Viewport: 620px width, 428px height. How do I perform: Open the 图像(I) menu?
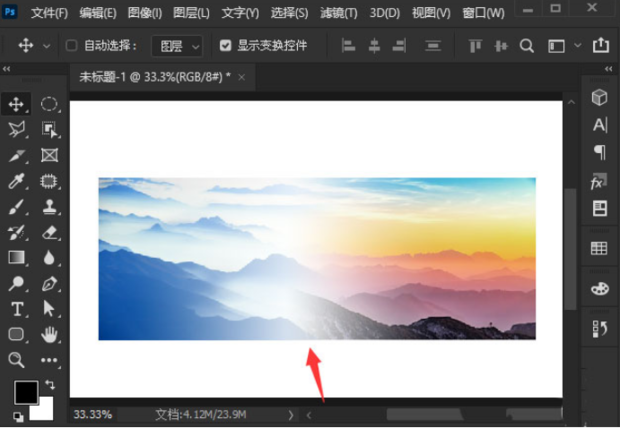pyautogui.click(x=145, y=13)
